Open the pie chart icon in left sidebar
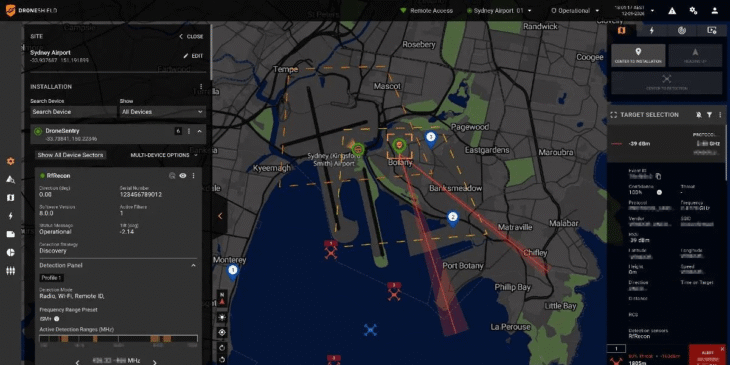This screenshot has width=730, height=365. (10, 252)
